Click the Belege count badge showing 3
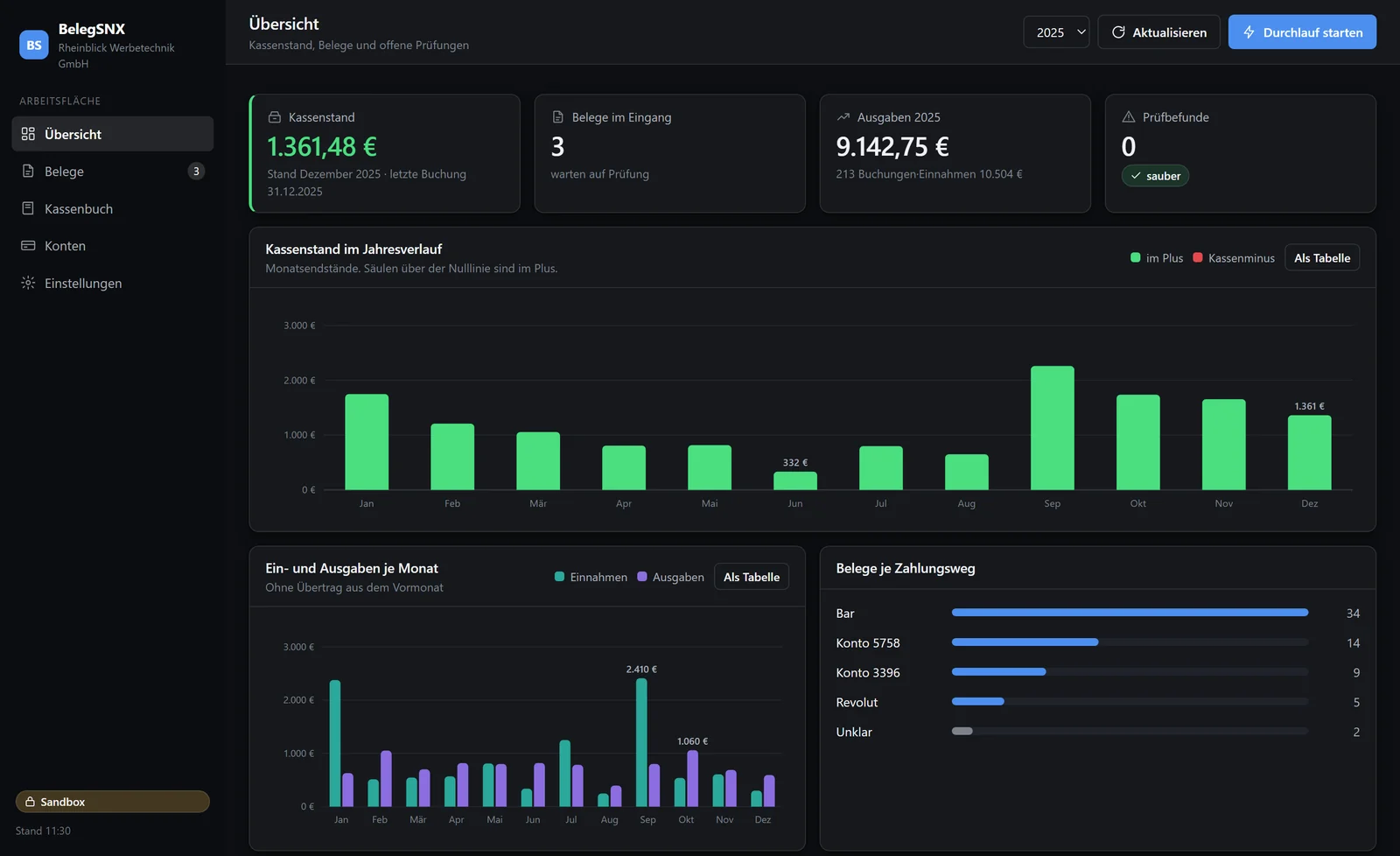 [196, 172]
